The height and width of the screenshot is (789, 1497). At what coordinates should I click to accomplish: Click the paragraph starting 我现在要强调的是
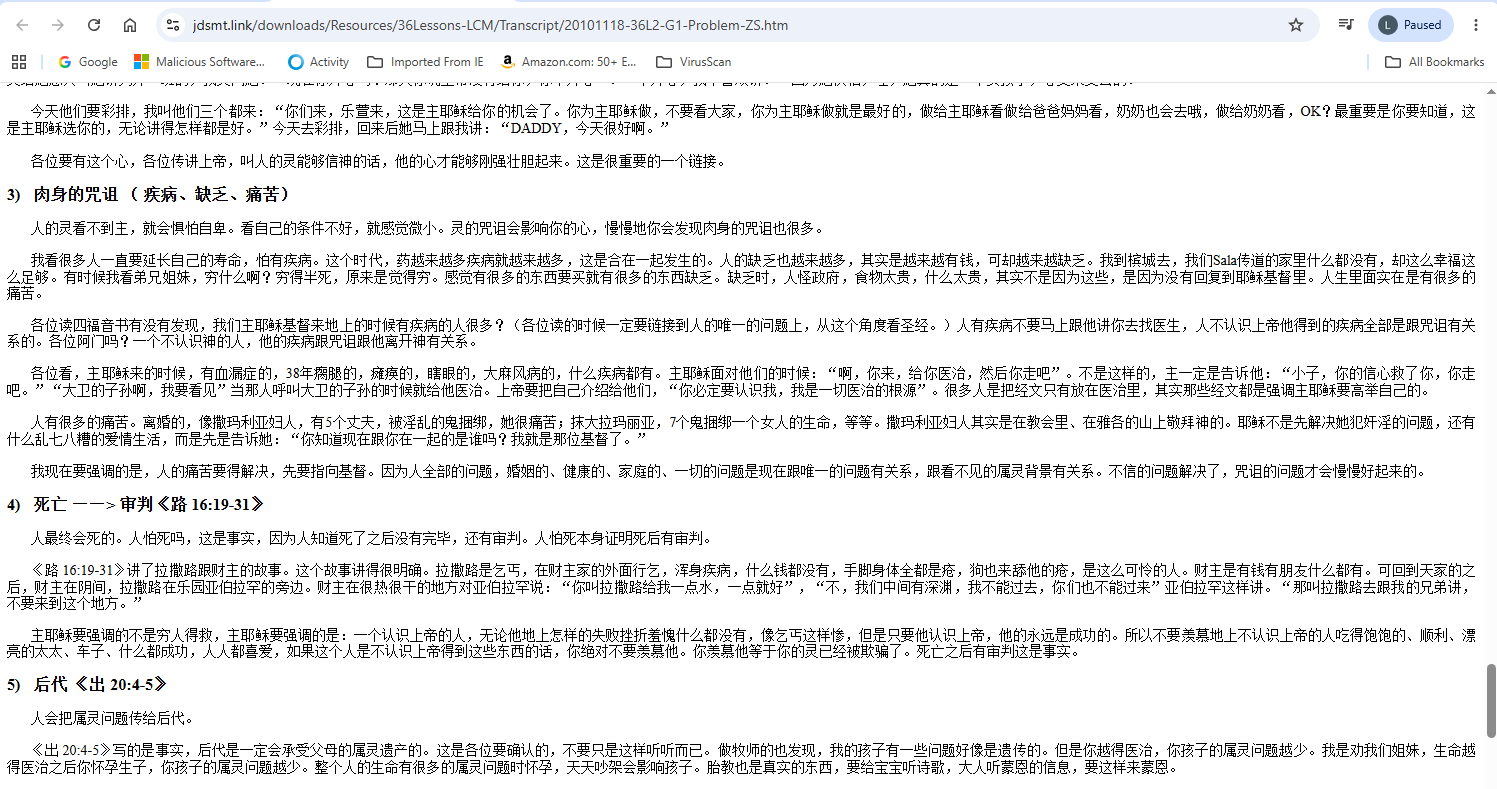pos(729,471)
